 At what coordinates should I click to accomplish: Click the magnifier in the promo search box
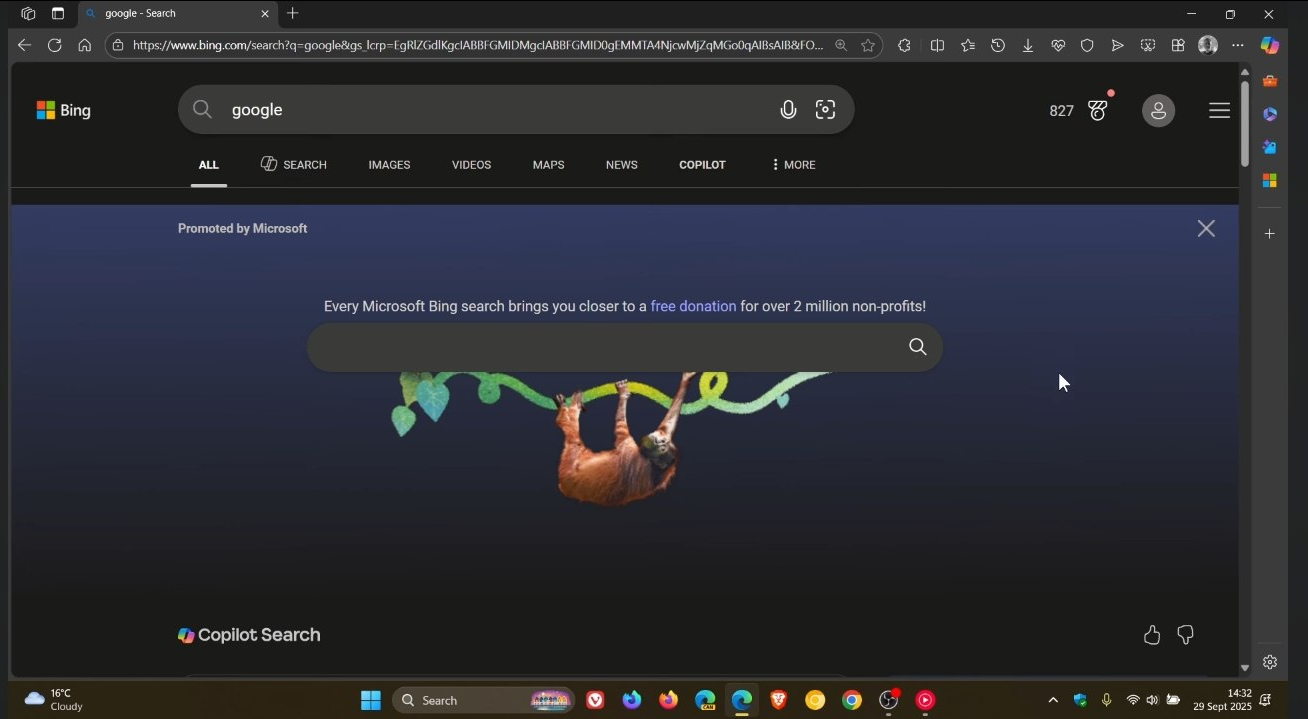tap(917, 347)
